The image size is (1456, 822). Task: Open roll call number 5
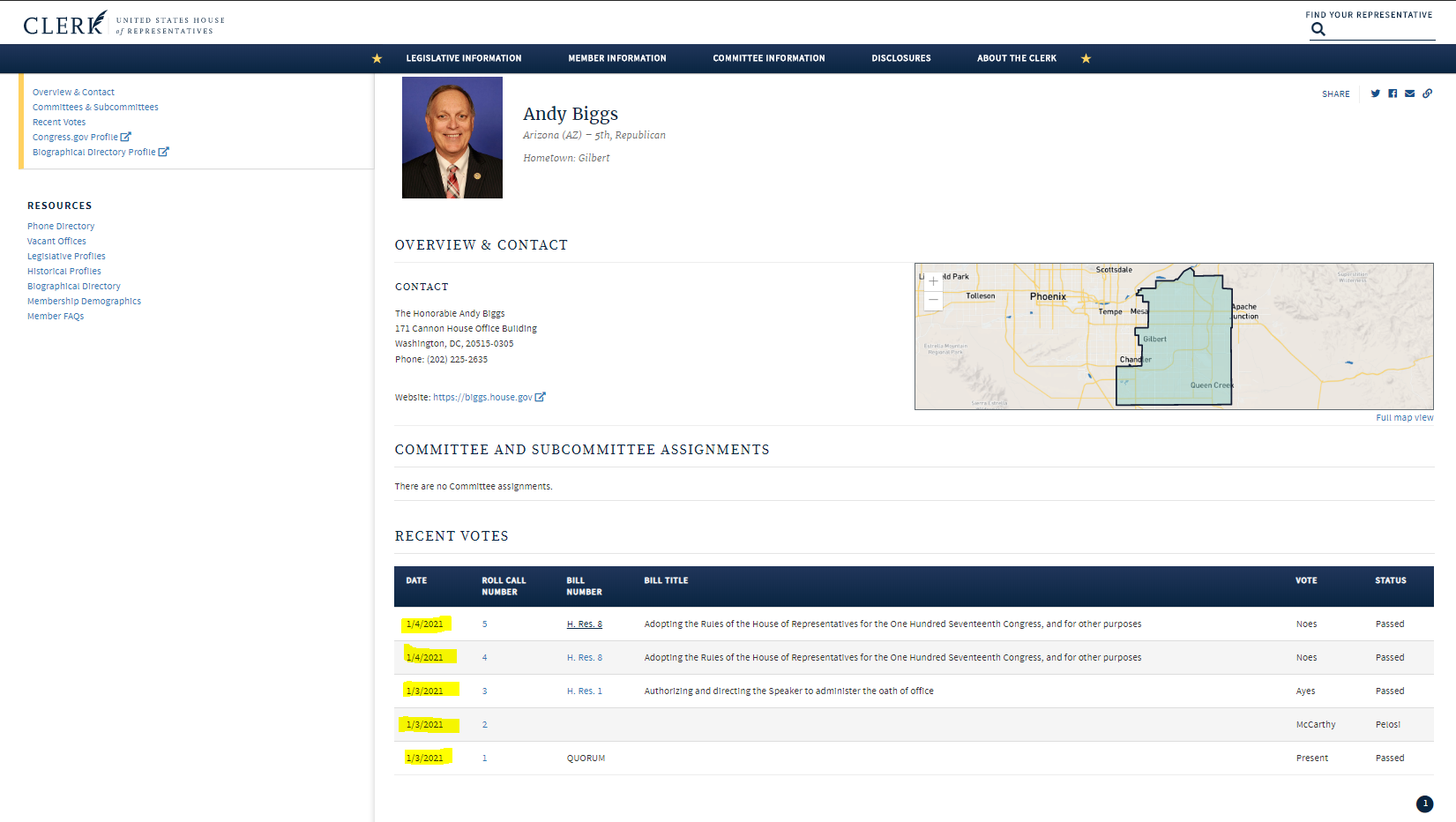click(x=484, y=624)
